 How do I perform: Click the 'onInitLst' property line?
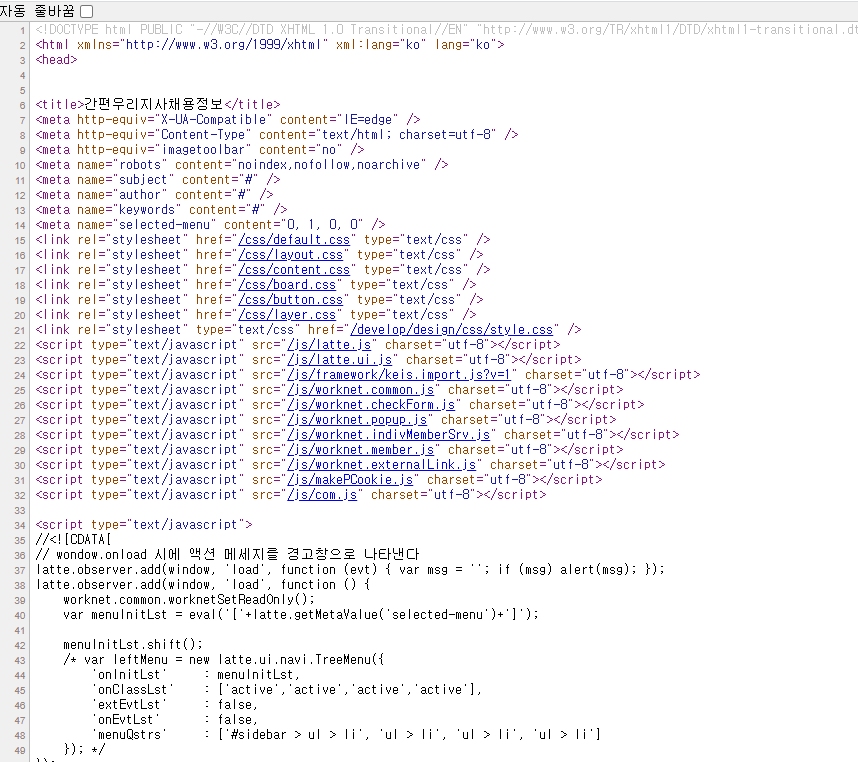pyautogui.click(x=196, y=674)
